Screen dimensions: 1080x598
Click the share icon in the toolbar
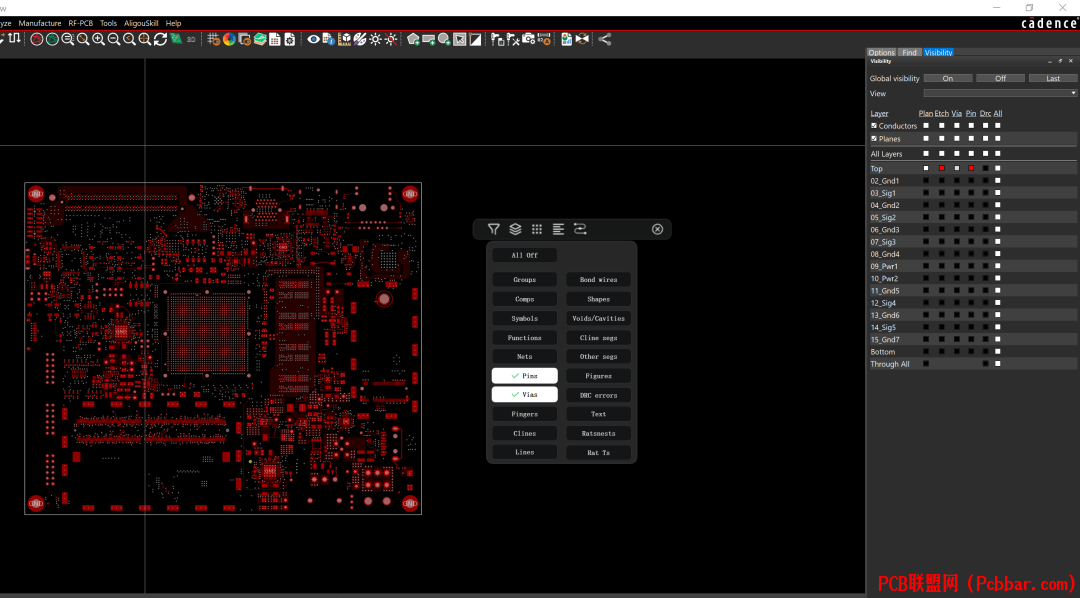[605, 39]
